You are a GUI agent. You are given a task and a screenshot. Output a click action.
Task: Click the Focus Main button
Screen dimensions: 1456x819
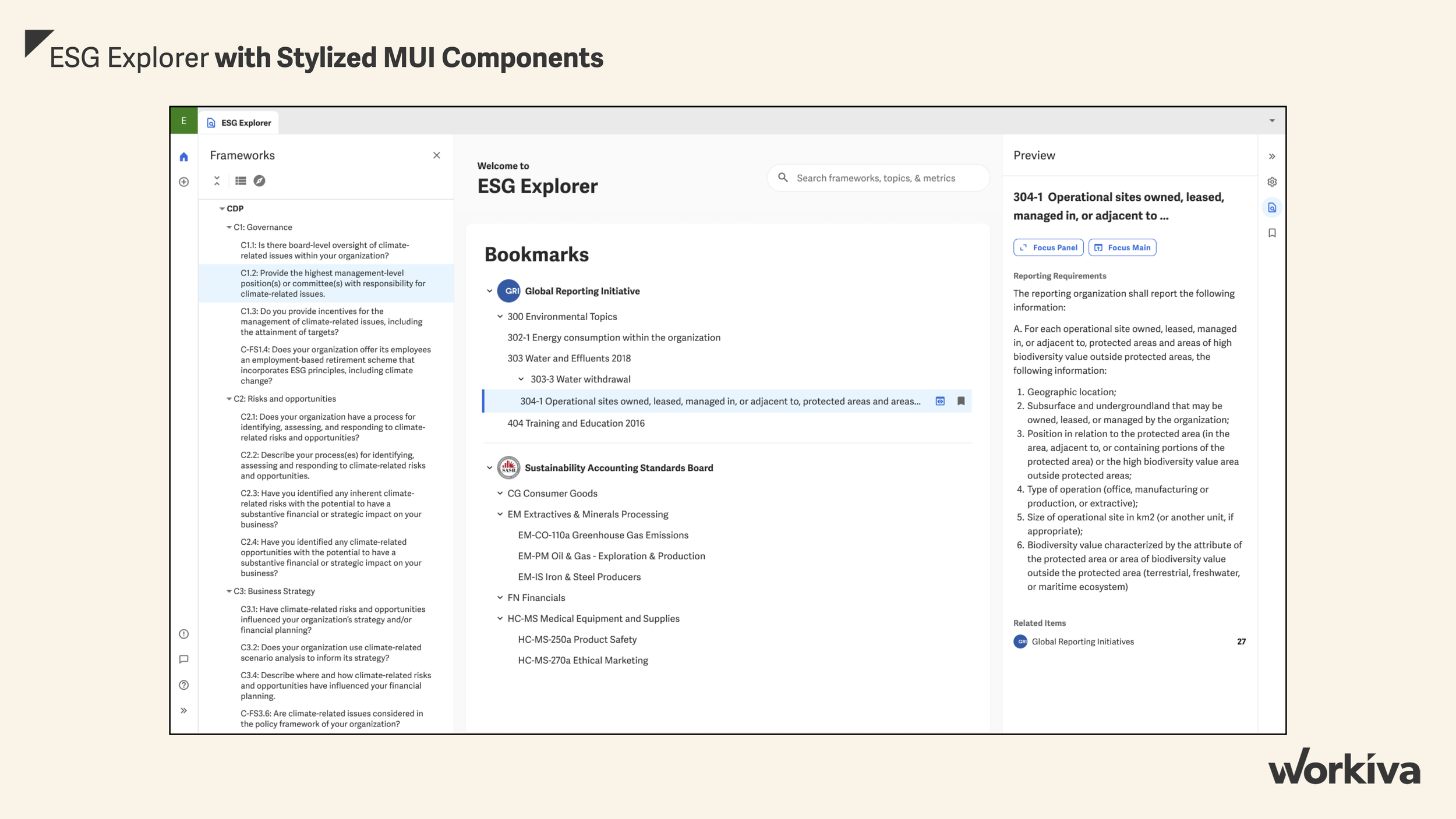(x=1122, y=247)
